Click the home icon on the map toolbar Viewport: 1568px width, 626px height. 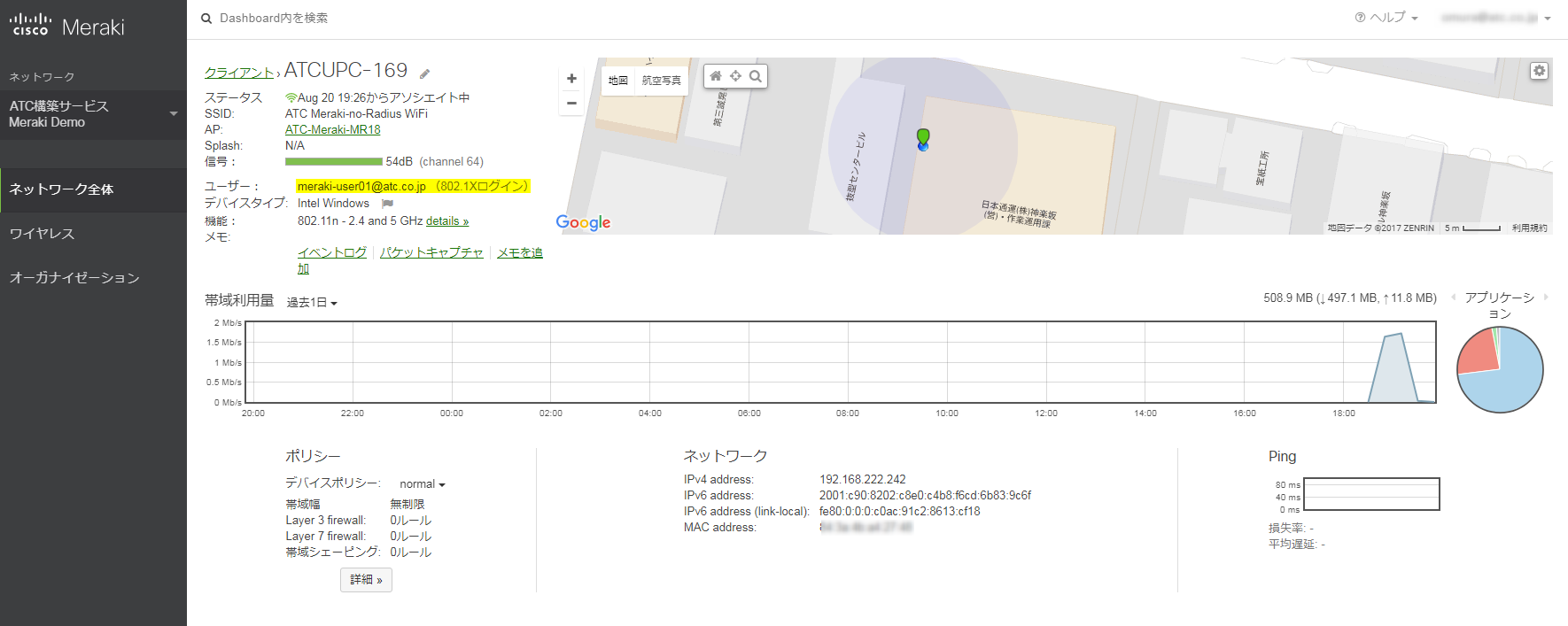716,76
